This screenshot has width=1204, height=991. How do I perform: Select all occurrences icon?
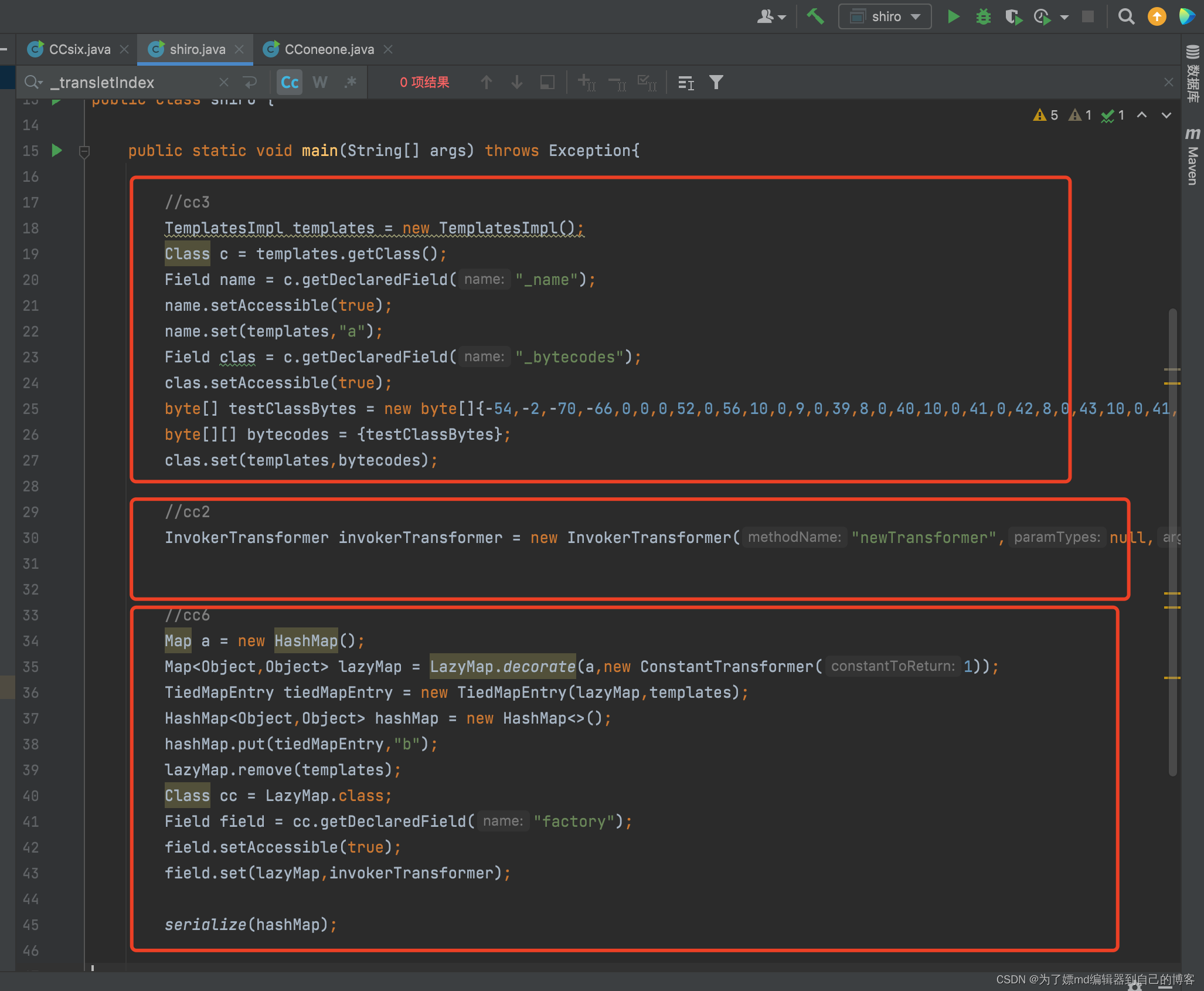tap(647, 83)
